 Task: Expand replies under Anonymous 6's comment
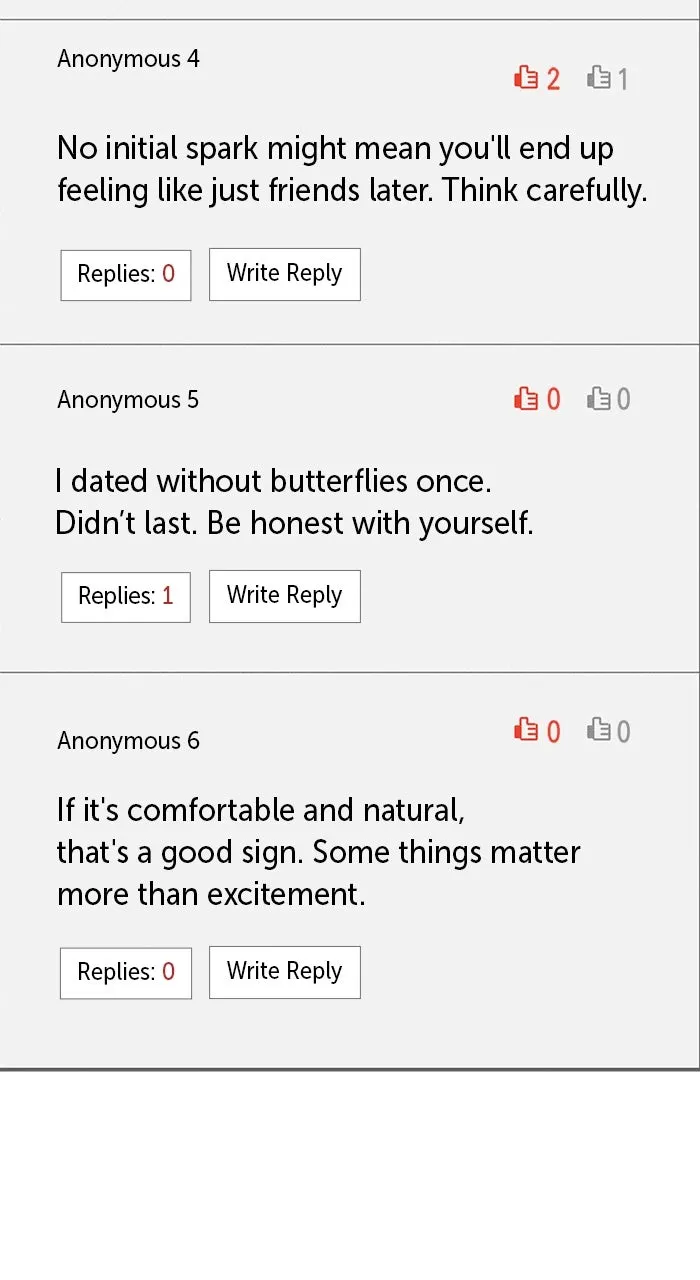click(x=126, y=972)
